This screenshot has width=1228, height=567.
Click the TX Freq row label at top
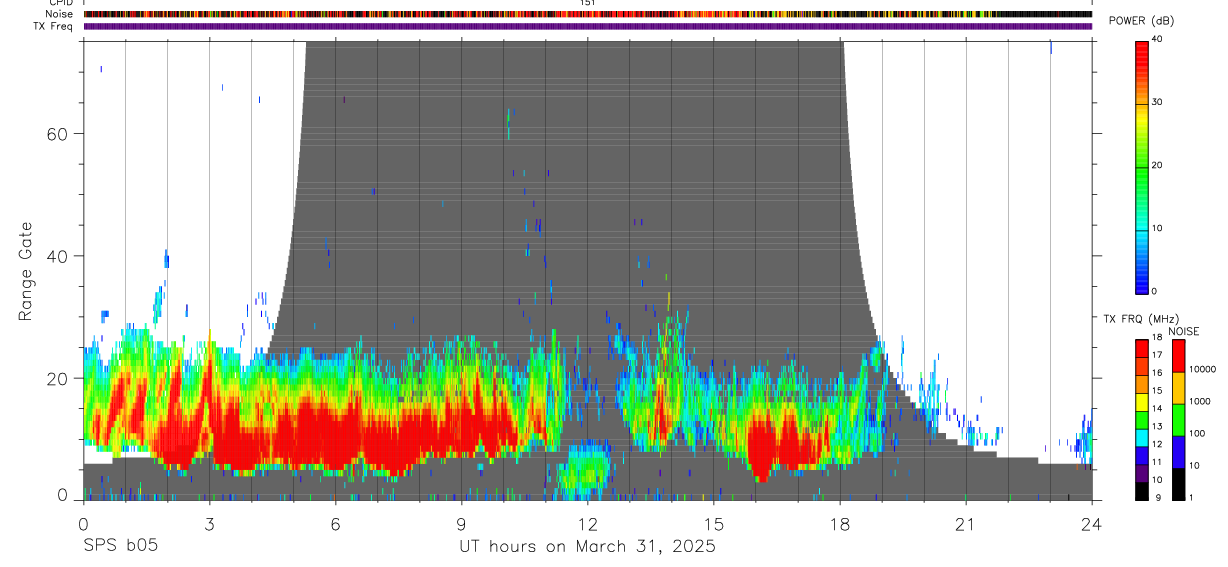[x=54, y=26]
